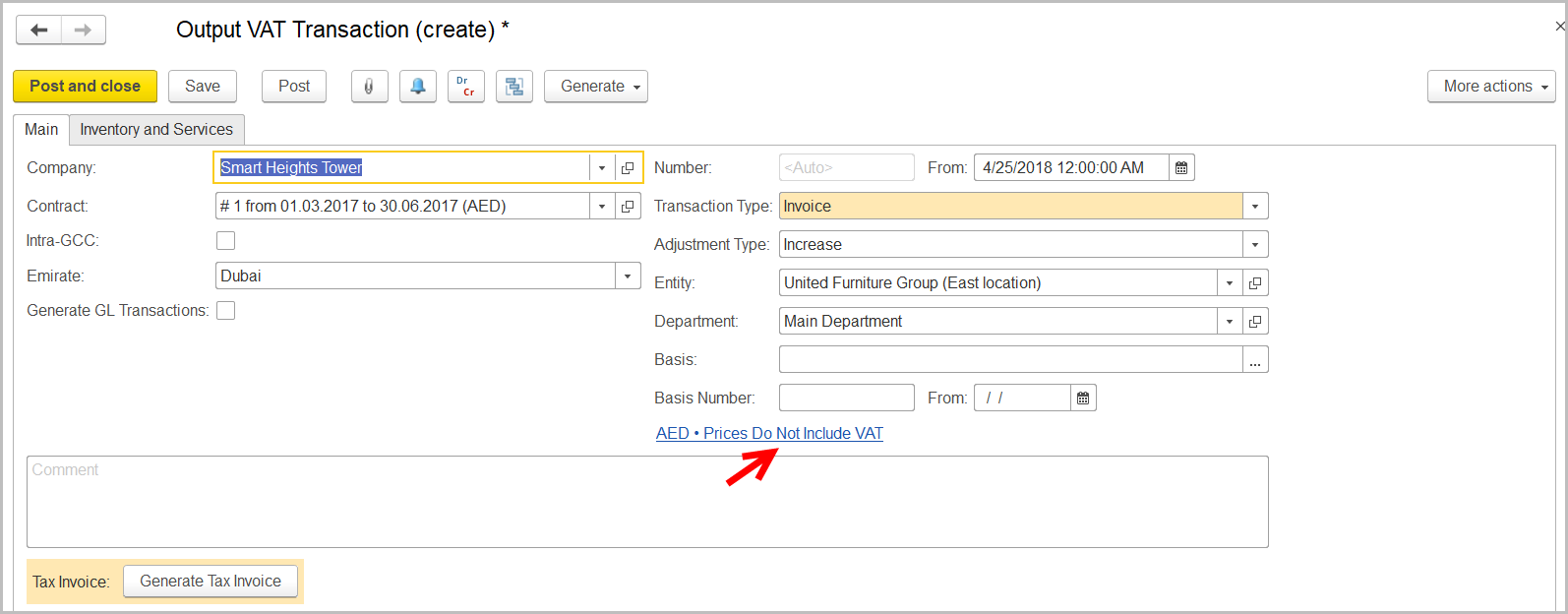Open the More actions menu

pyautogui.click(x=1491, y=87)
